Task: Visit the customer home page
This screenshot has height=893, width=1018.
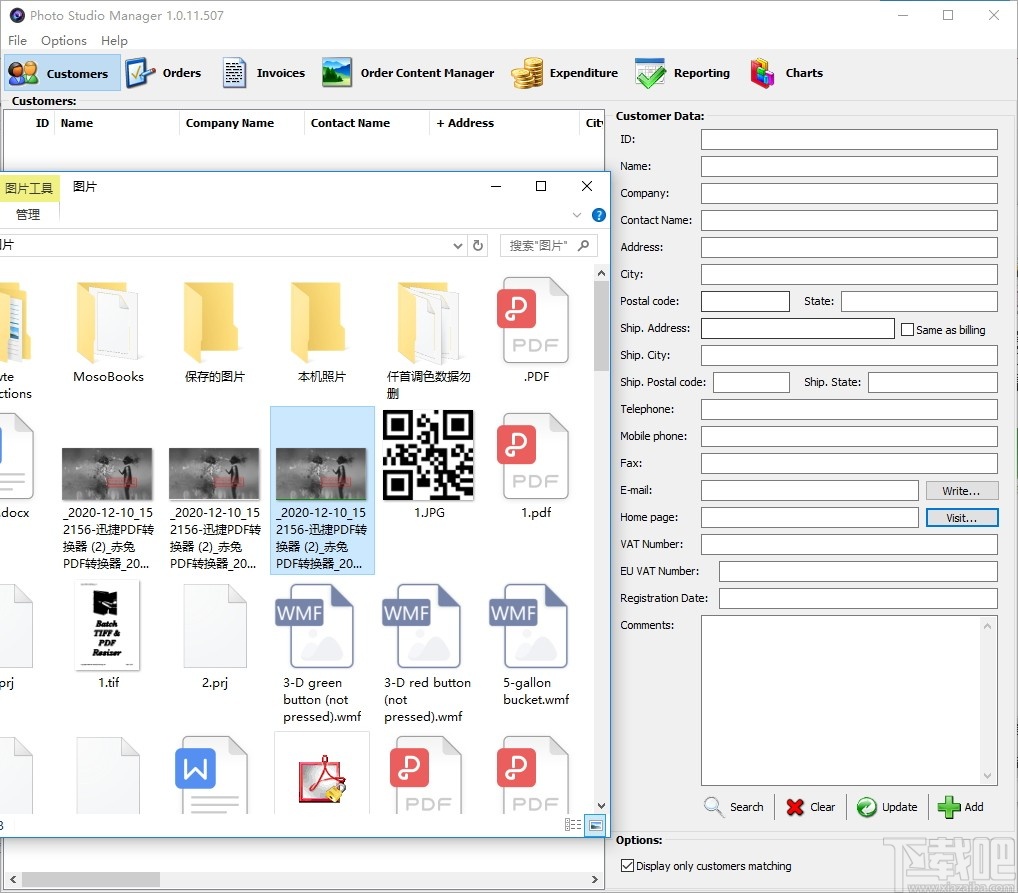Action: (961, 517)
